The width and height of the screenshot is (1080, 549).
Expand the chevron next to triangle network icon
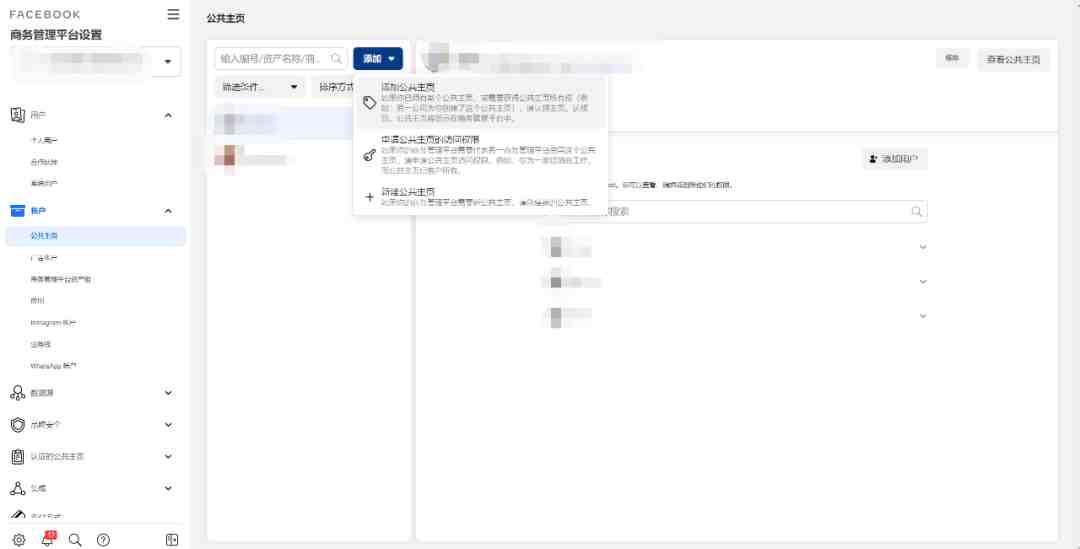tap(168, 488)
